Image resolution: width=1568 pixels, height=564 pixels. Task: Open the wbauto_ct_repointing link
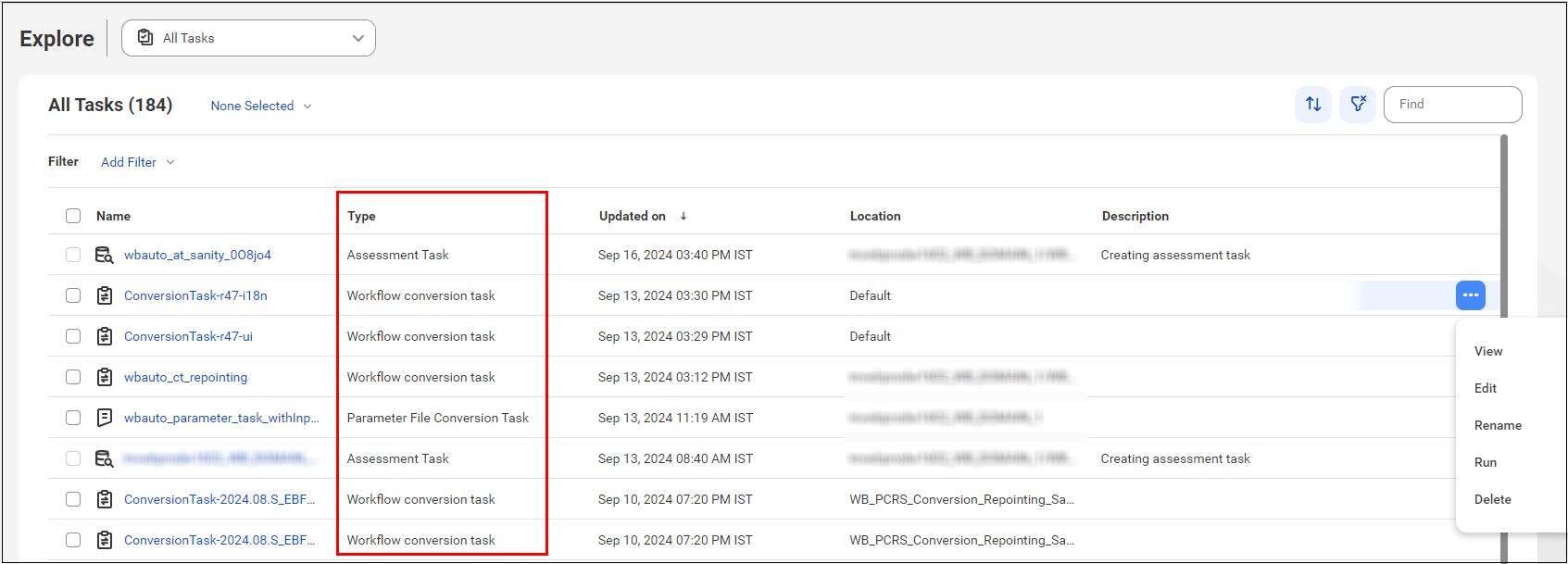pos(185,377)
